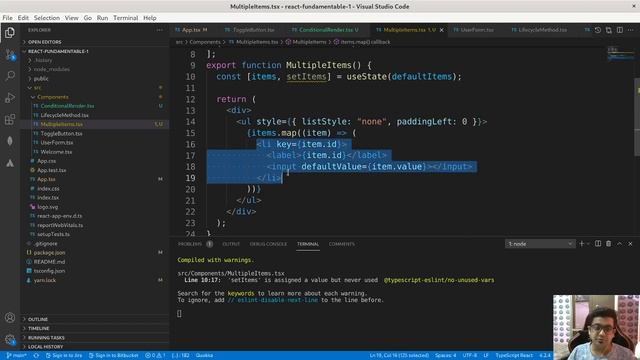Open the Search view in activity bar
The height and width of the screenshot is (360, 640).
[10, 76]
